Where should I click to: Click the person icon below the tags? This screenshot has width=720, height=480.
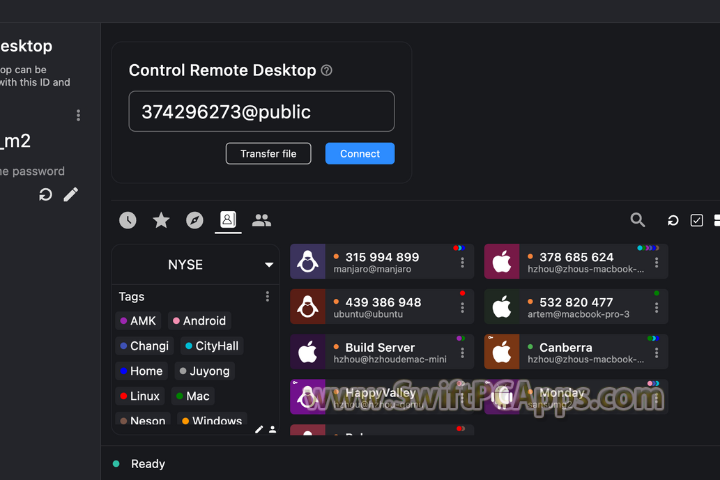tap(273, 429)
